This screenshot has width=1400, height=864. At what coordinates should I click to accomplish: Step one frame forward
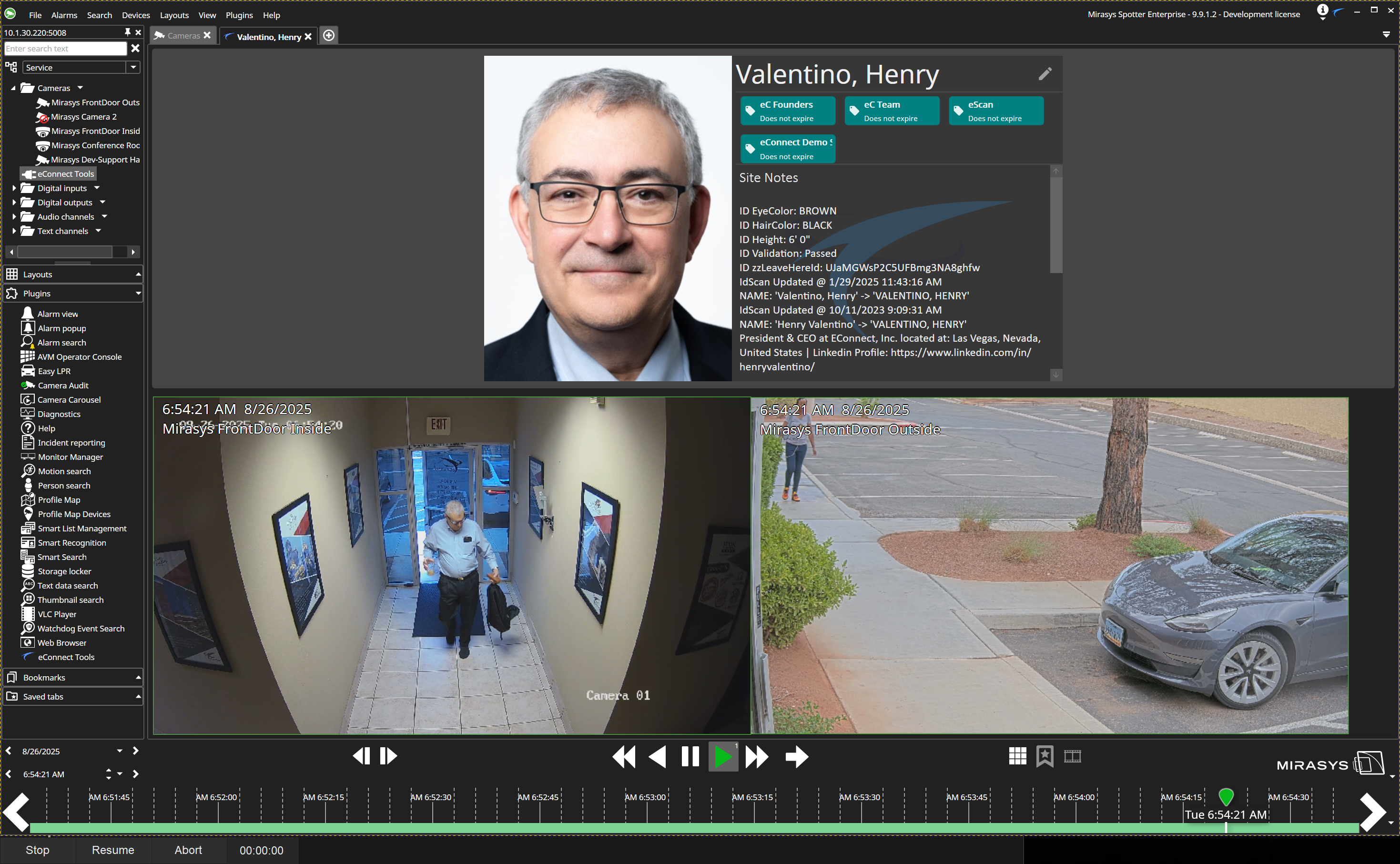388,756
